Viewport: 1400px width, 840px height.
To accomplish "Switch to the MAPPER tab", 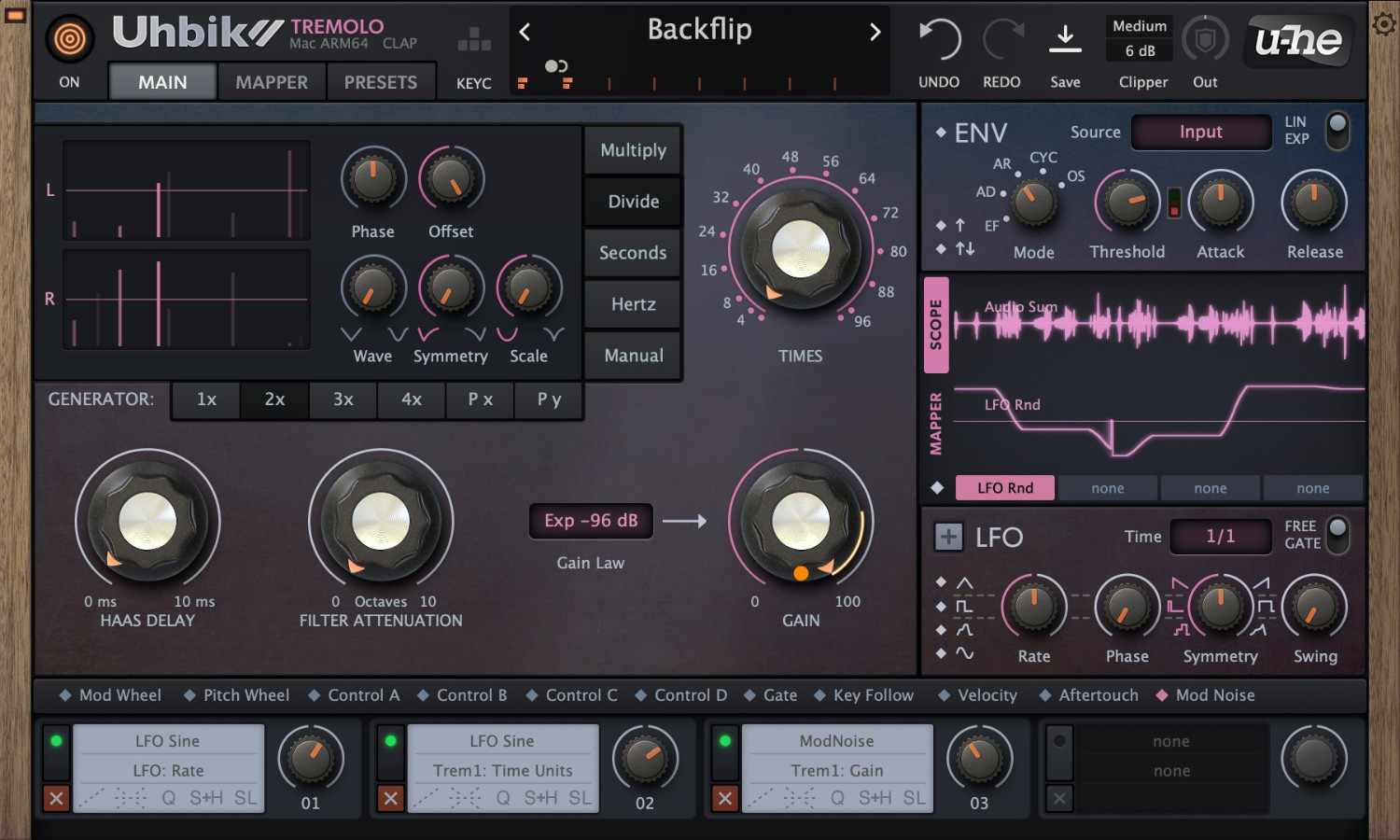I will click(271, 81).
